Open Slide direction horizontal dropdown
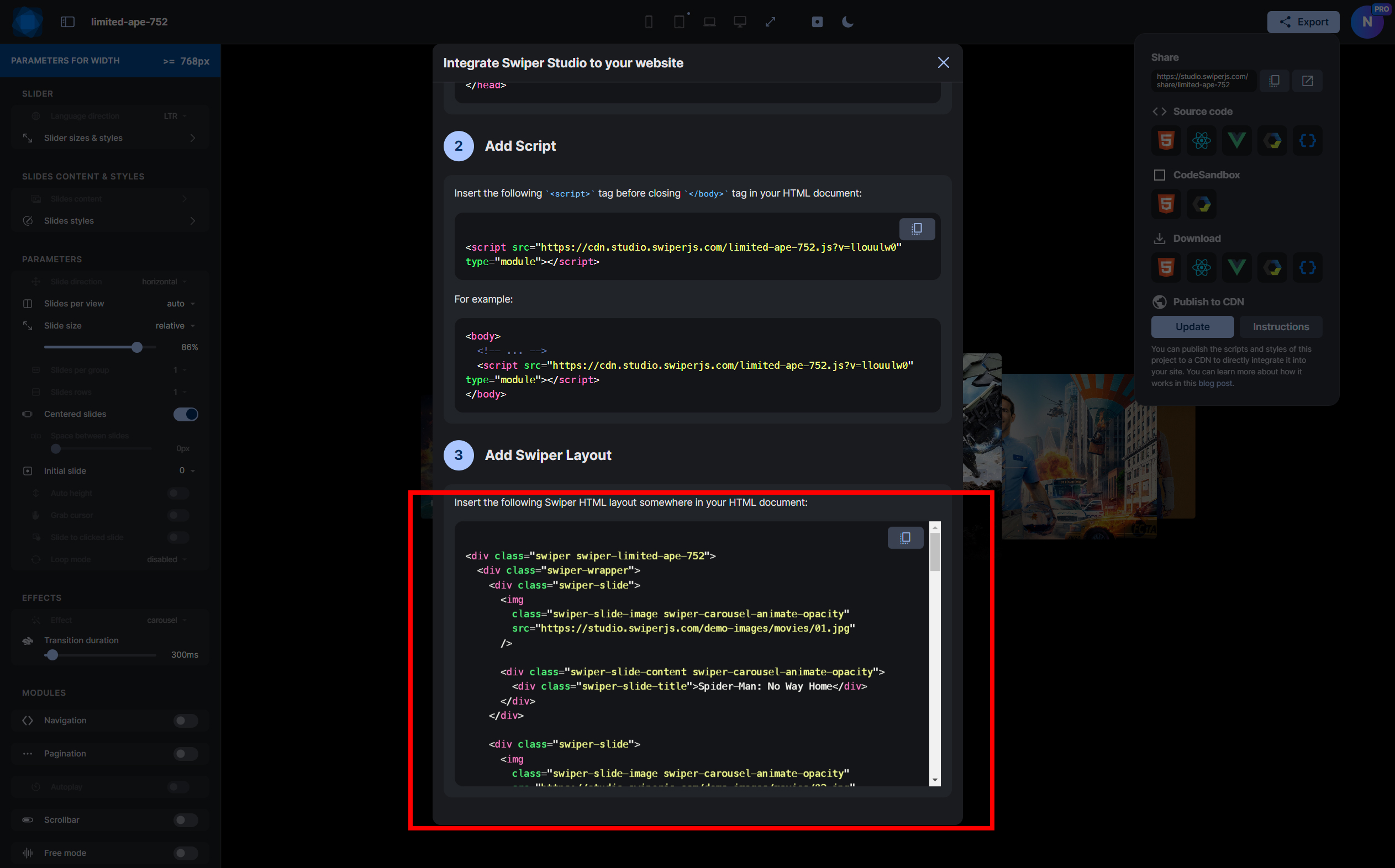Image resolution: width=1395 pixels, height=868 pixels. (164, 282)
